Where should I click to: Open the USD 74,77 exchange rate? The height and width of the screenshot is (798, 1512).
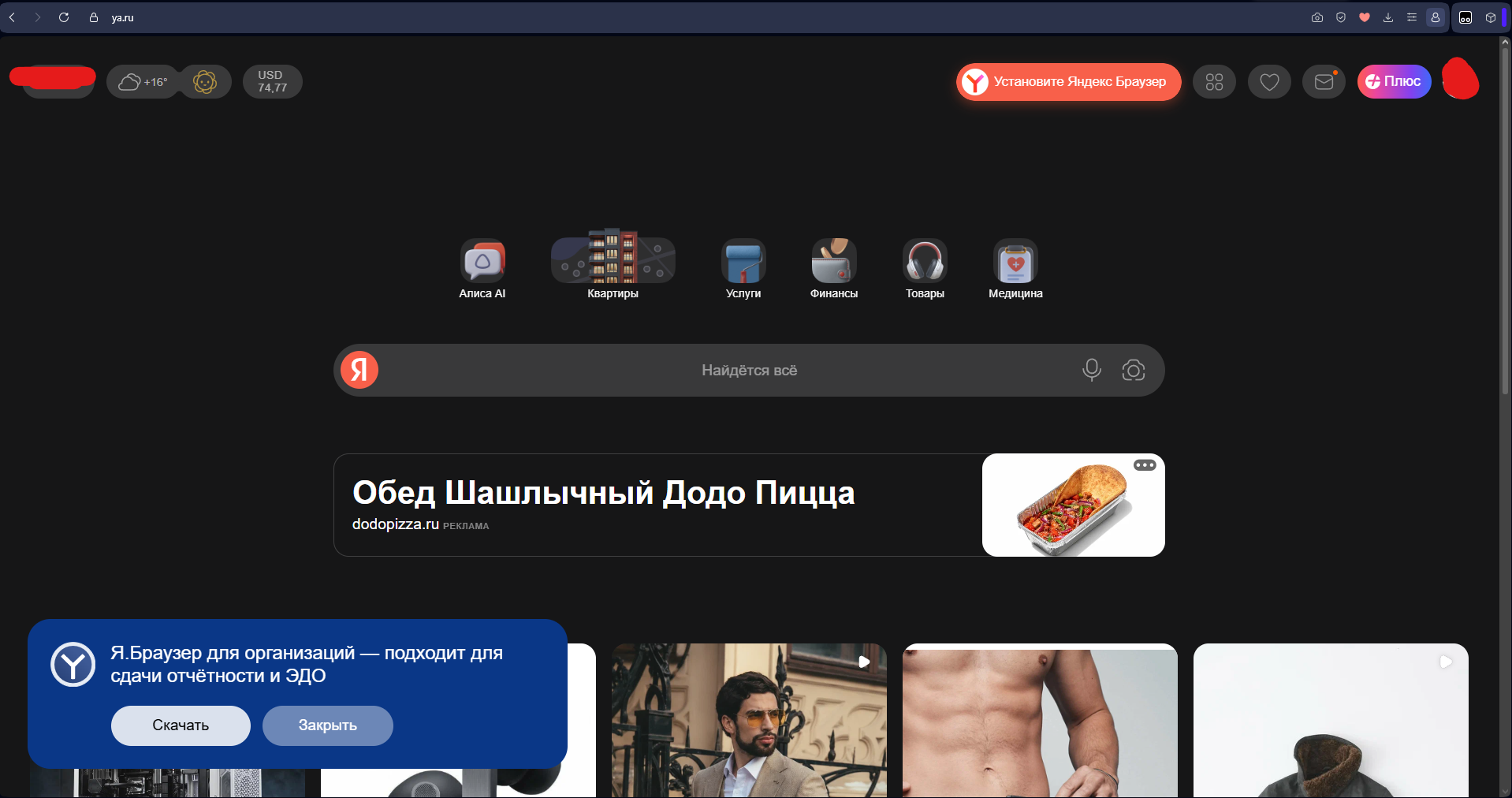pyautogui.click(x=272, y=82)
